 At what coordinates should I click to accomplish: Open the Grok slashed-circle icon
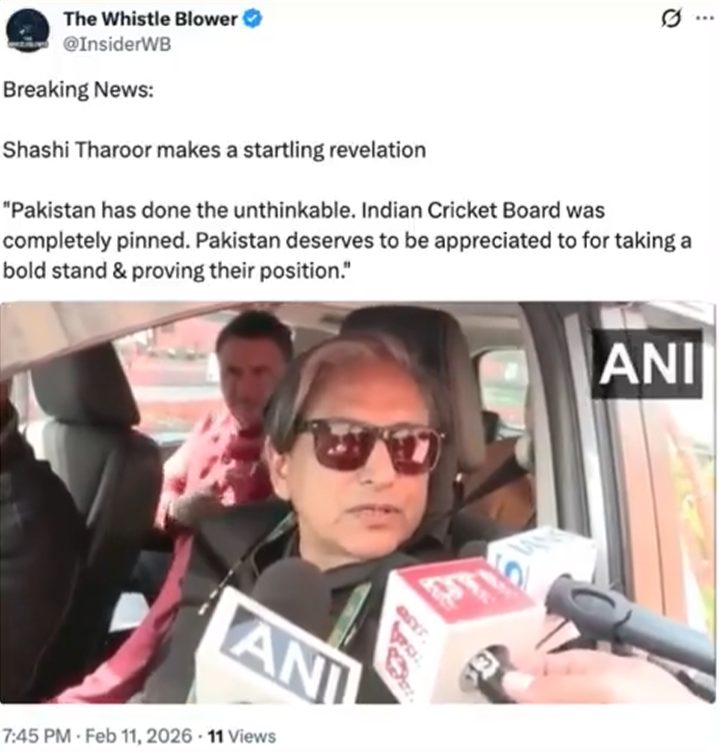point(671,19)
